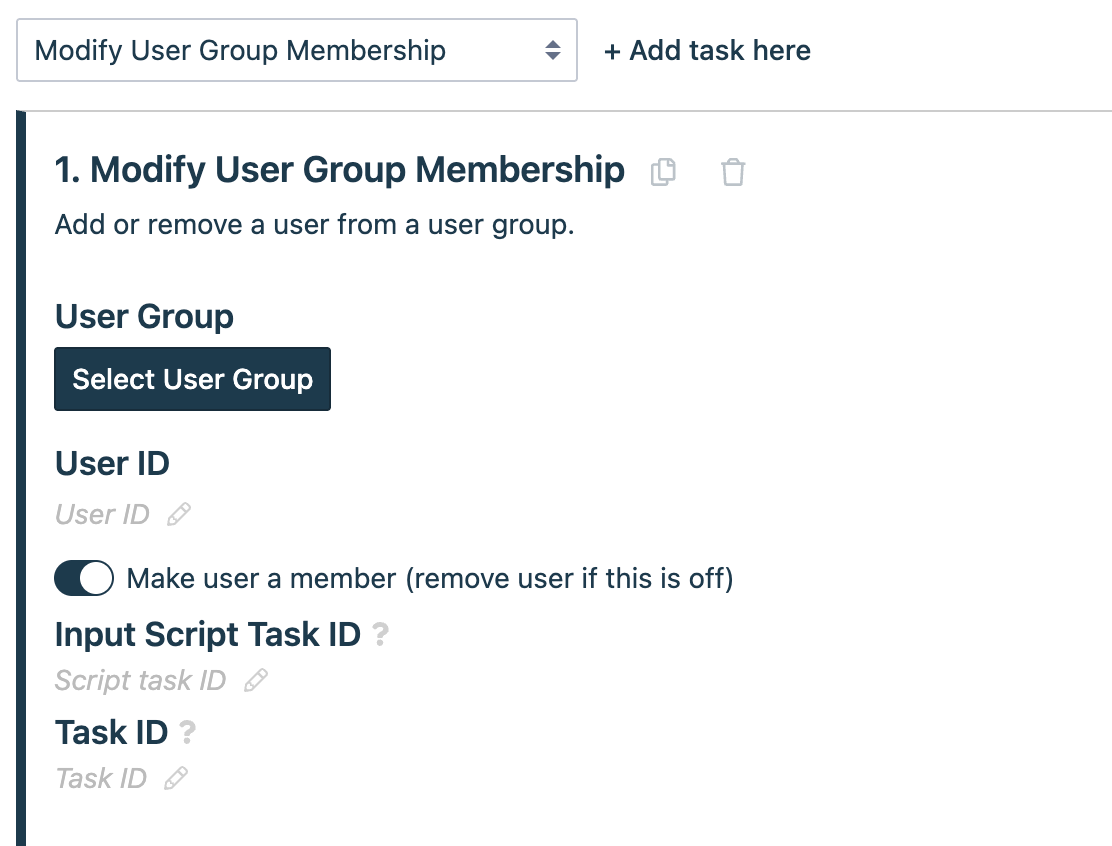Screen dimensions: 1112x846
Task: Click the bold 'User ID' heading label
Action: click(x=112, y=463)
